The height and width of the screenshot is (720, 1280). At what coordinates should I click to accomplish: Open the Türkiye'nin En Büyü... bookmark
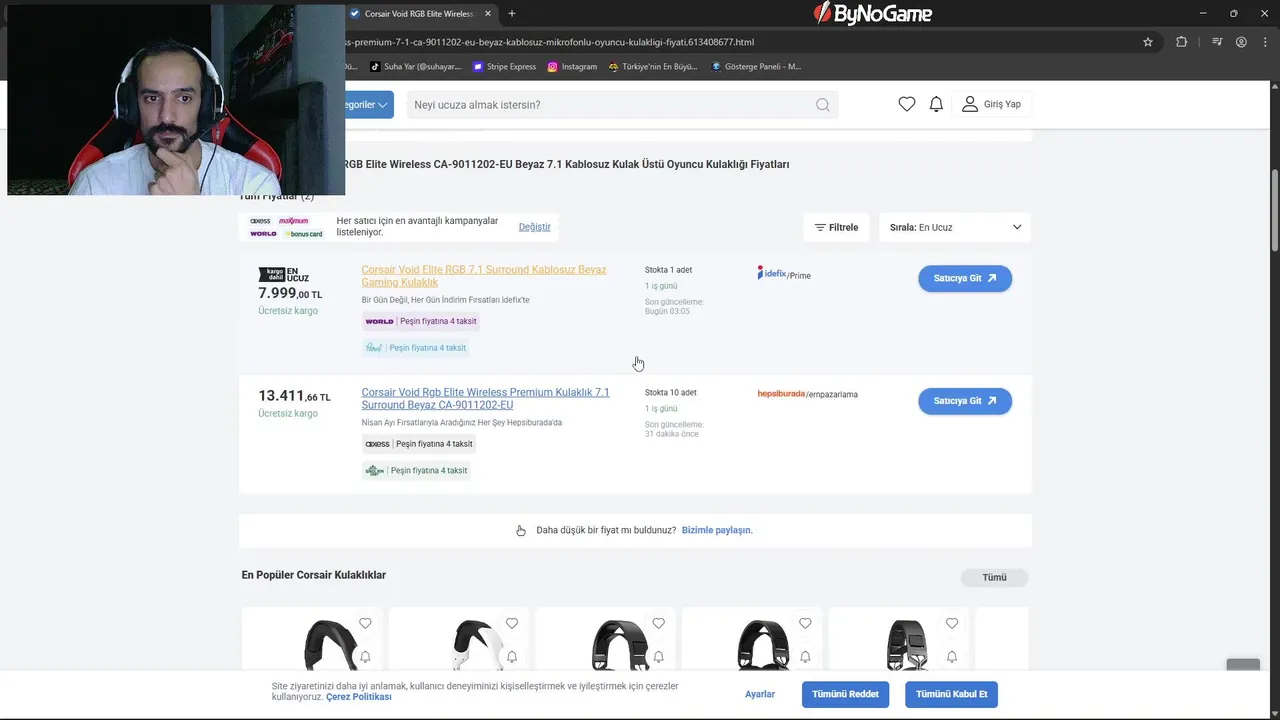pyautogui.click(x=653, y=67)
